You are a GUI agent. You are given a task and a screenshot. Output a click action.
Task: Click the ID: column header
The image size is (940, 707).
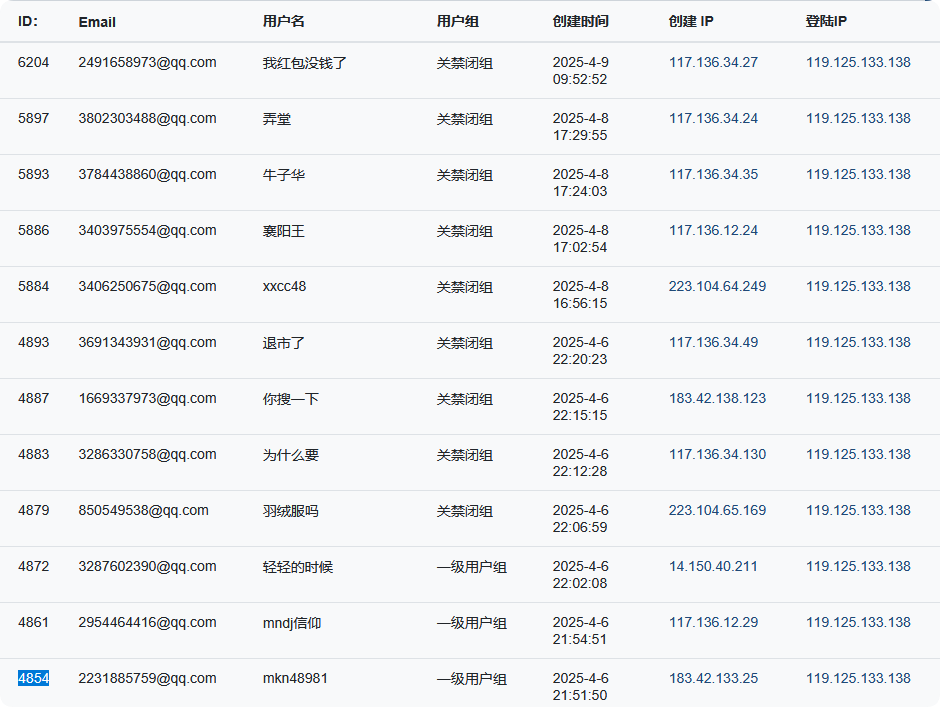click(28, 22)
